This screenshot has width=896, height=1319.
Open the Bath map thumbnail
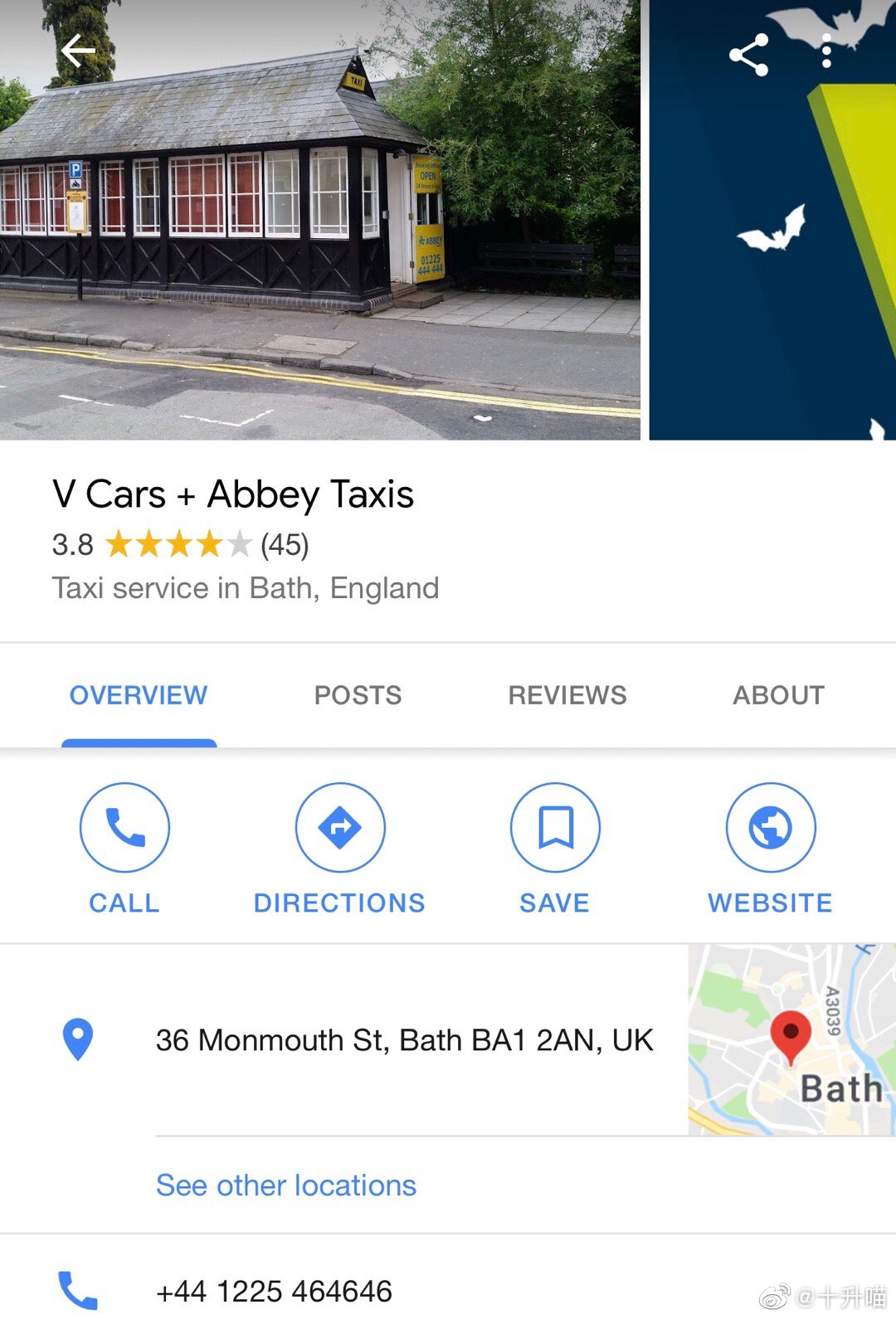coord(791,1039)
